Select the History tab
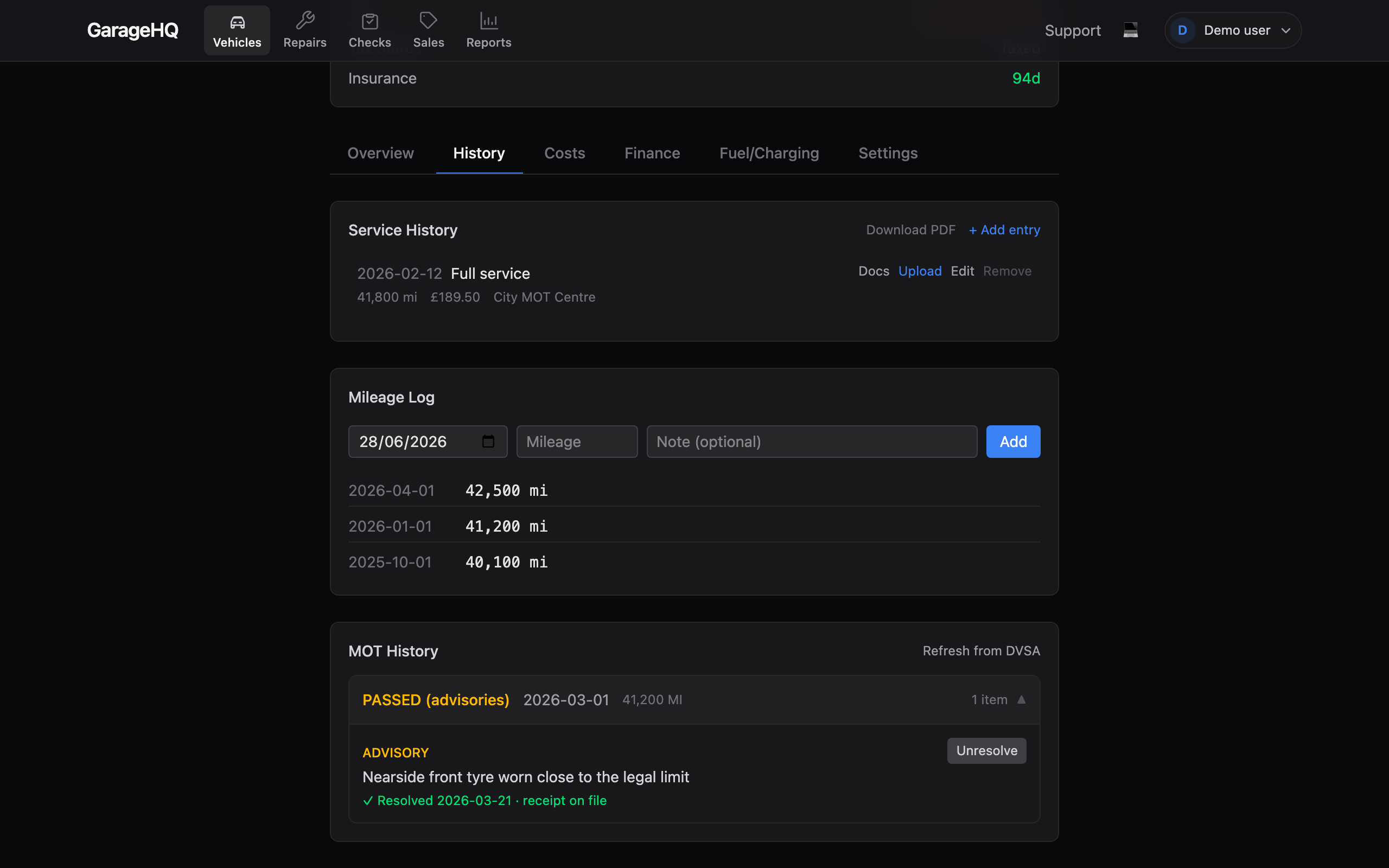 [479, 152]
